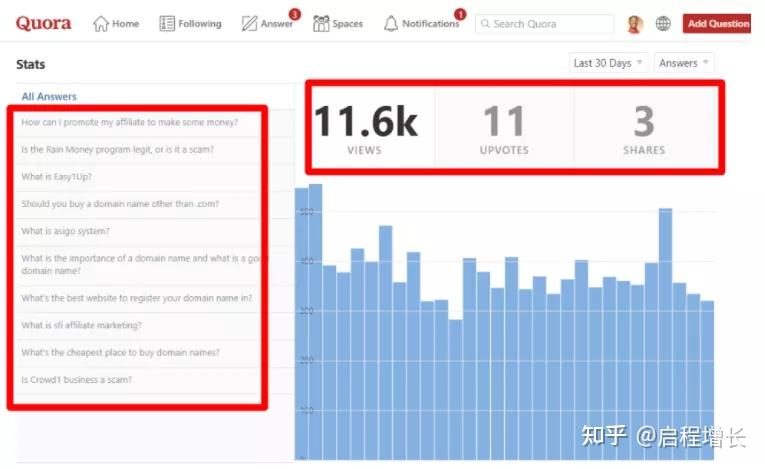Open 'What is Easy1Up?' answer

click(57, 177)
